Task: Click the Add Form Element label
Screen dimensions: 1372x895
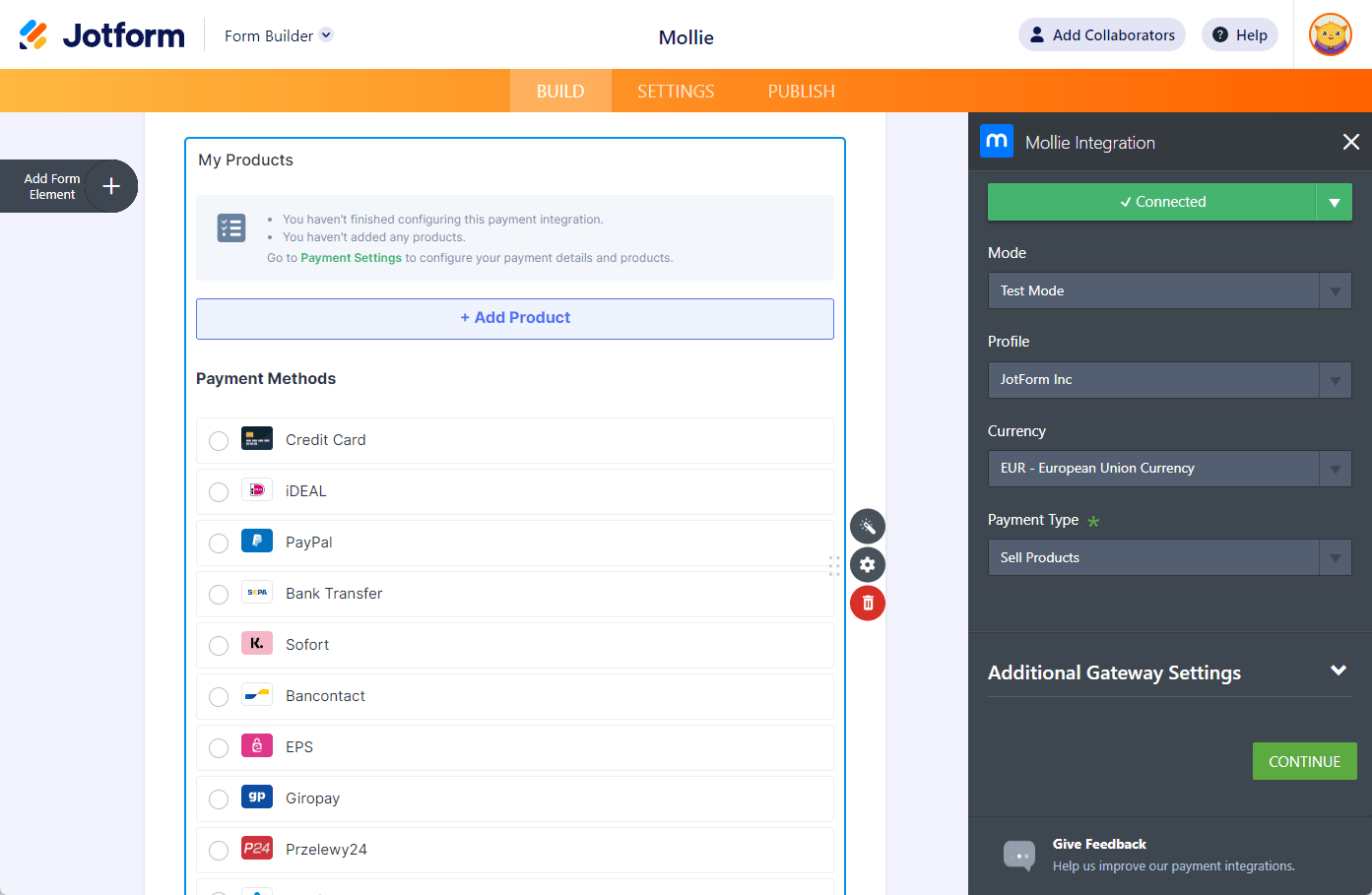Action: click(x=52, y=186)
